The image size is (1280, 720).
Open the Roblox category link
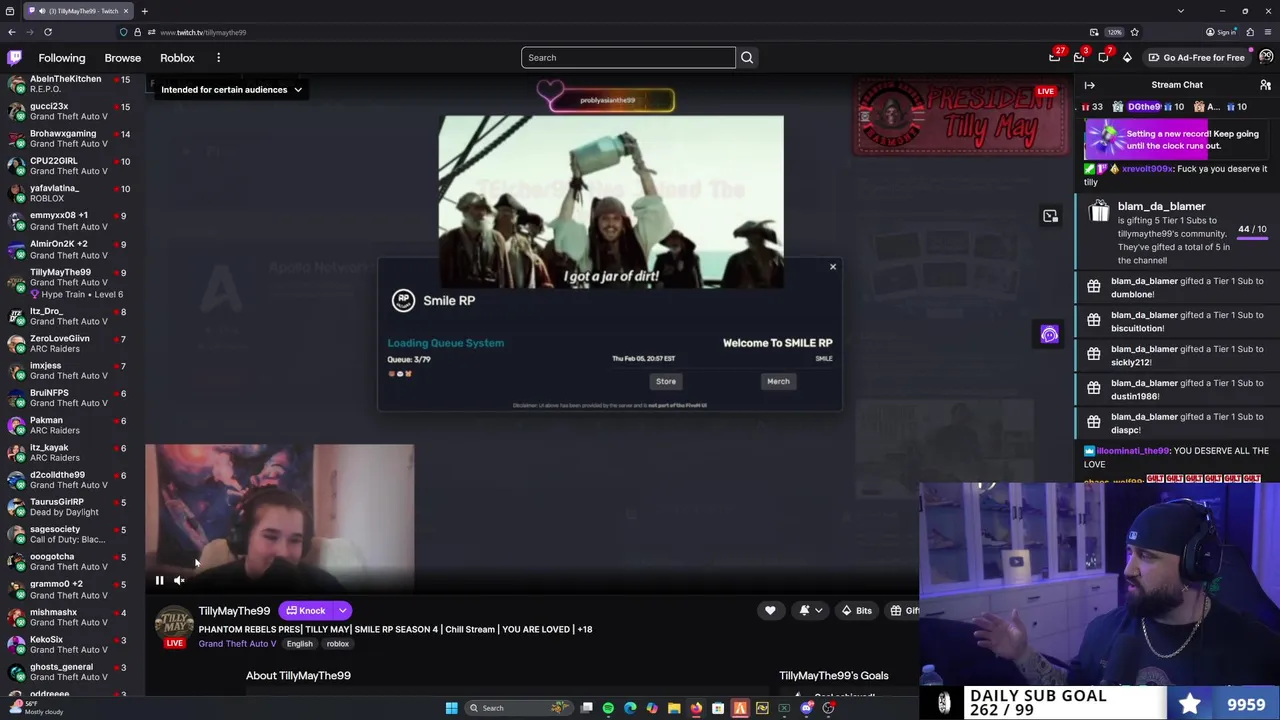[x=177, y=58]
